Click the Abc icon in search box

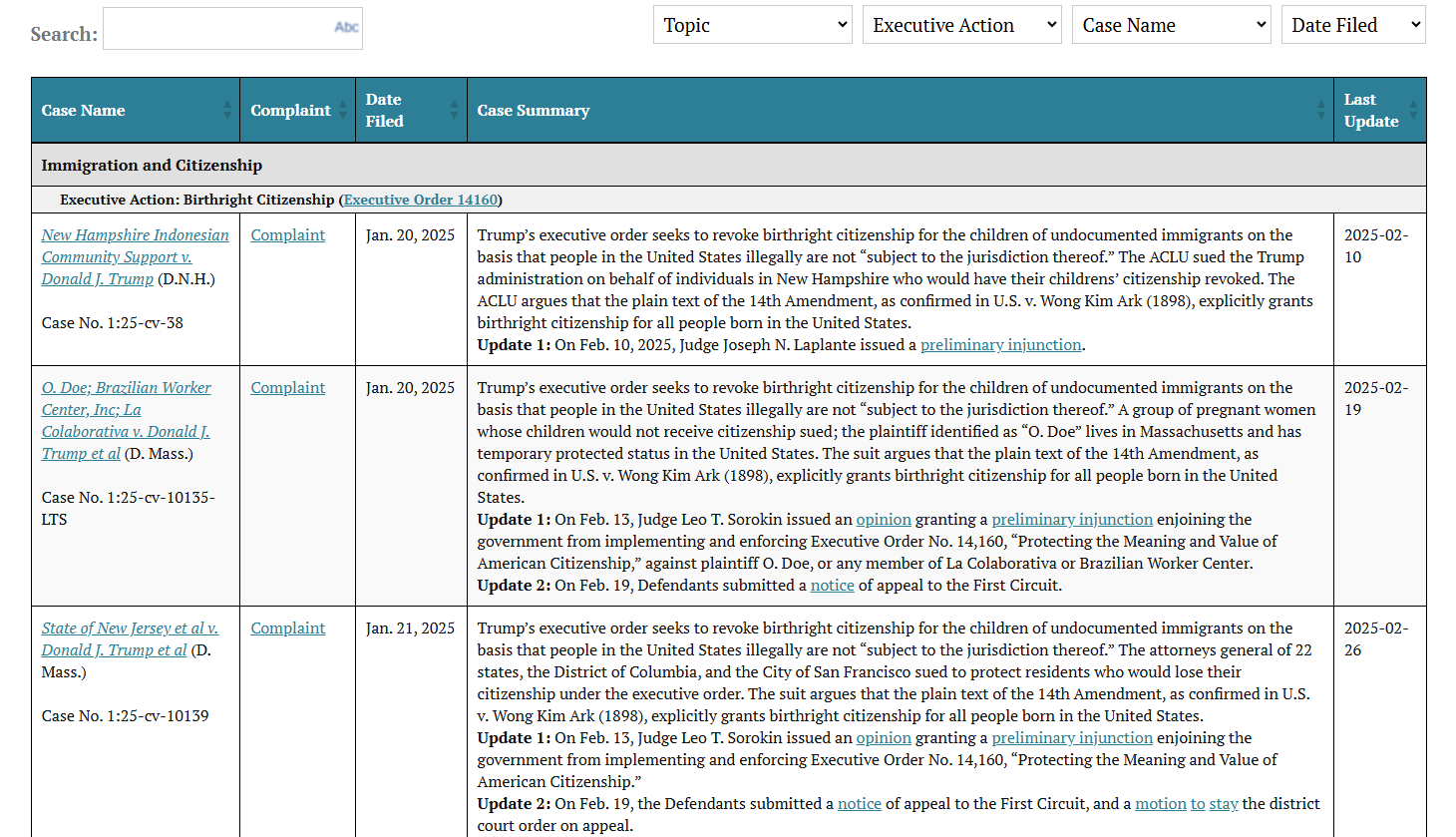346,27
